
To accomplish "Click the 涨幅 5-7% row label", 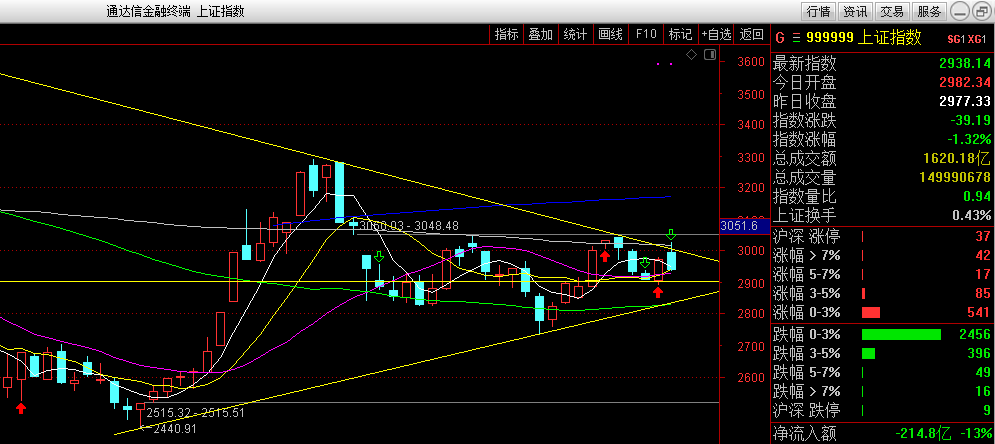I will pos(807,275).
